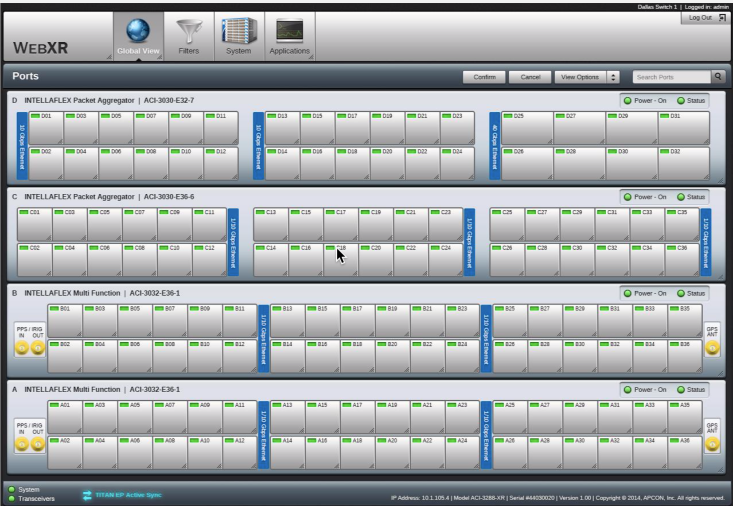Open the System chassis icon
733x506 pixels.
(239, 31)
